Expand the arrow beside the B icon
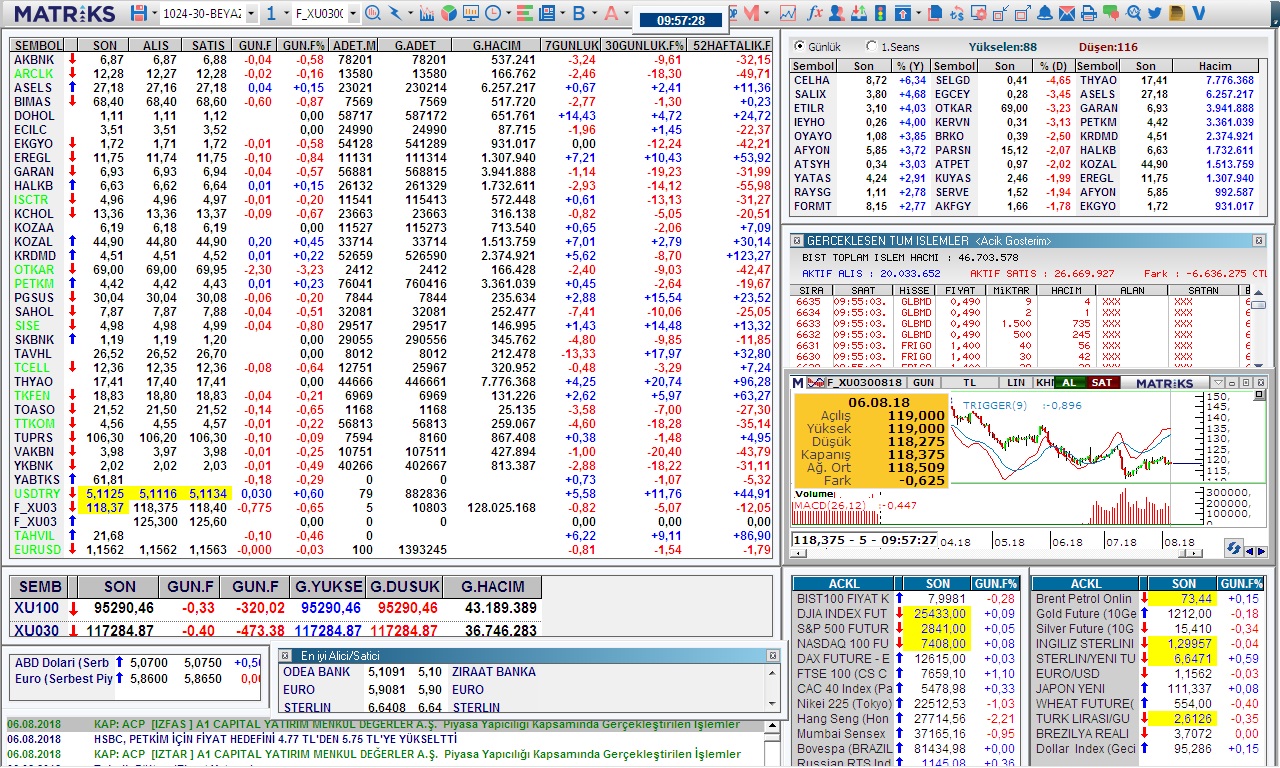 pyautogui.click(x=594, y=13)
